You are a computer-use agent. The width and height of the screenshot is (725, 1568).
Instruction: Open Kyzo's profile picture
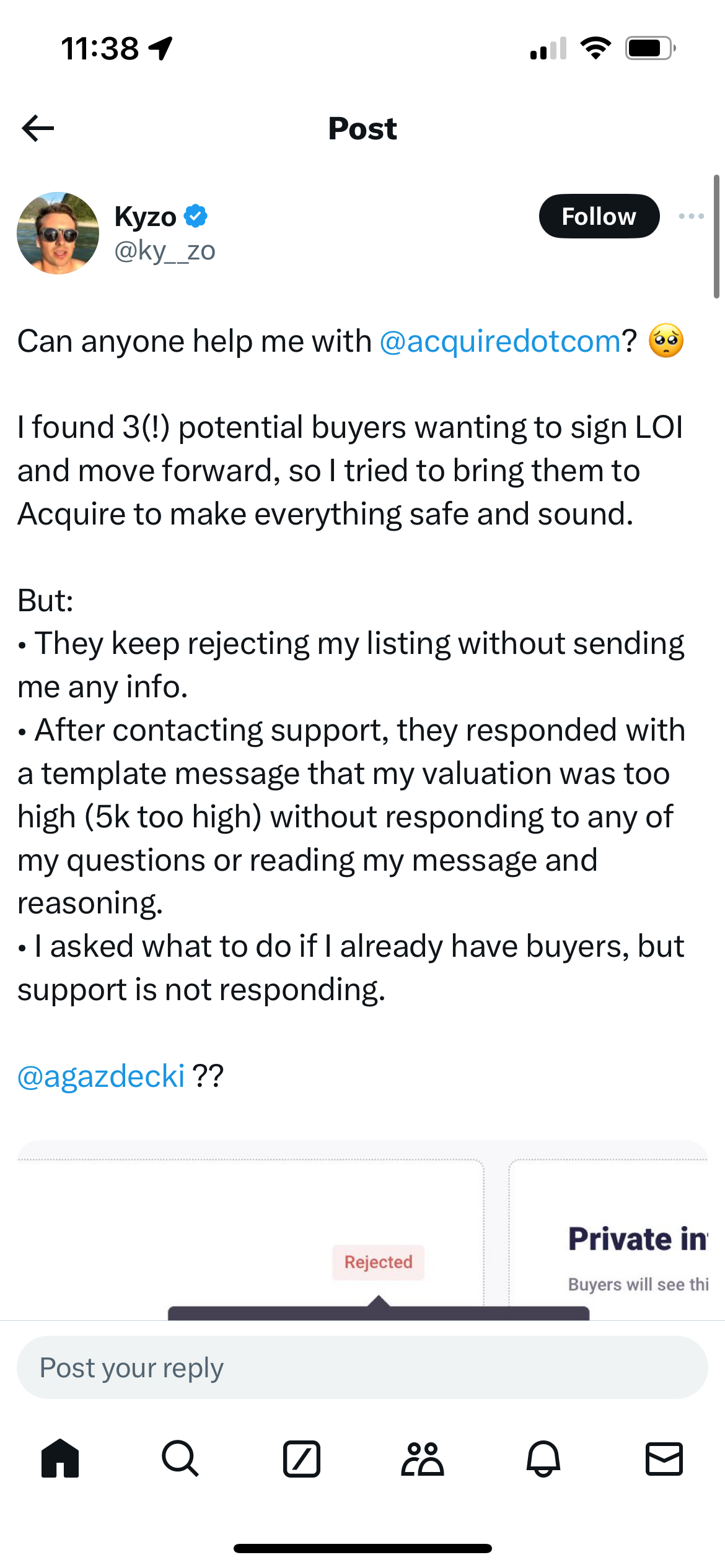[x=58, y=233]
